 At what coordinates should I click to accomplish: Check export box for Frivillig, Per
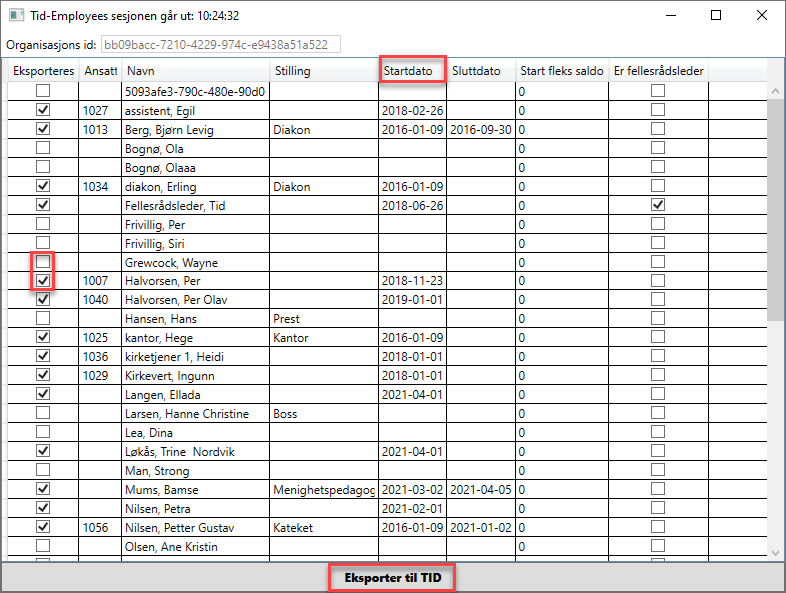43,223
